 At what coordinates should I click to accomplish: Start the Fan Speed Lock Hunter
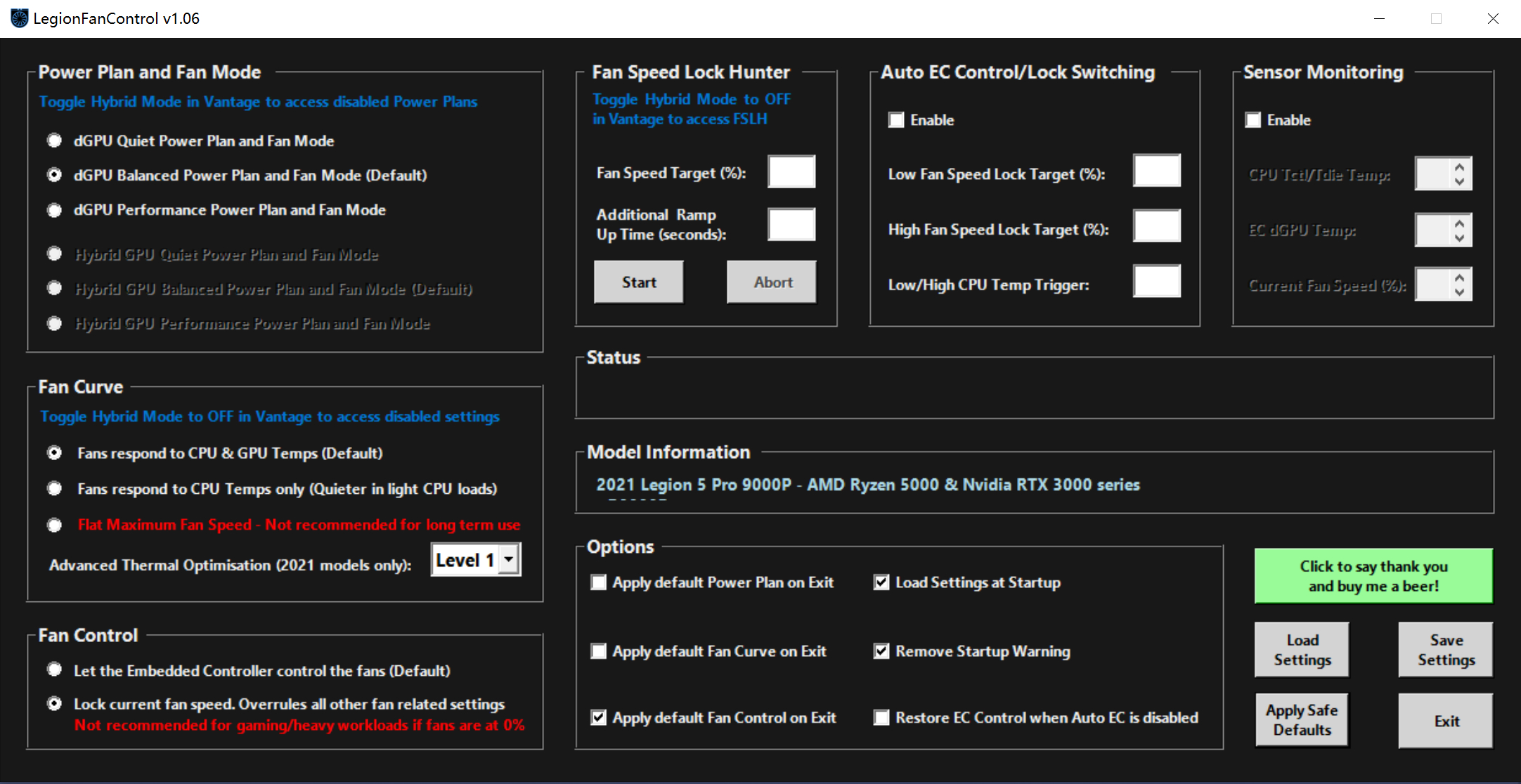pyautogui.click(x=638, y=282)
